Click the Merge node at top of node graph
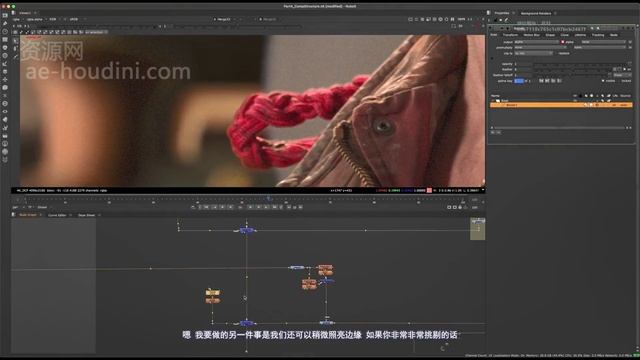 [x=247, y=231]
